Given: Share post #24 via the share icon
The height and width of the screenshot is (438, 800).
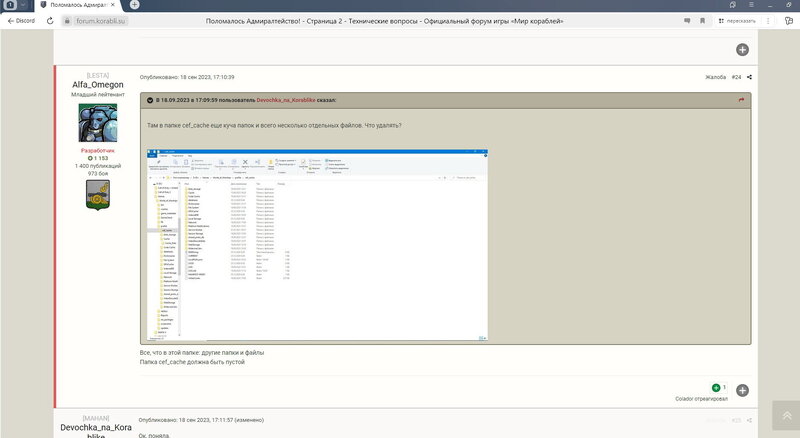Looking at the screenshot, I should point(749,77).
